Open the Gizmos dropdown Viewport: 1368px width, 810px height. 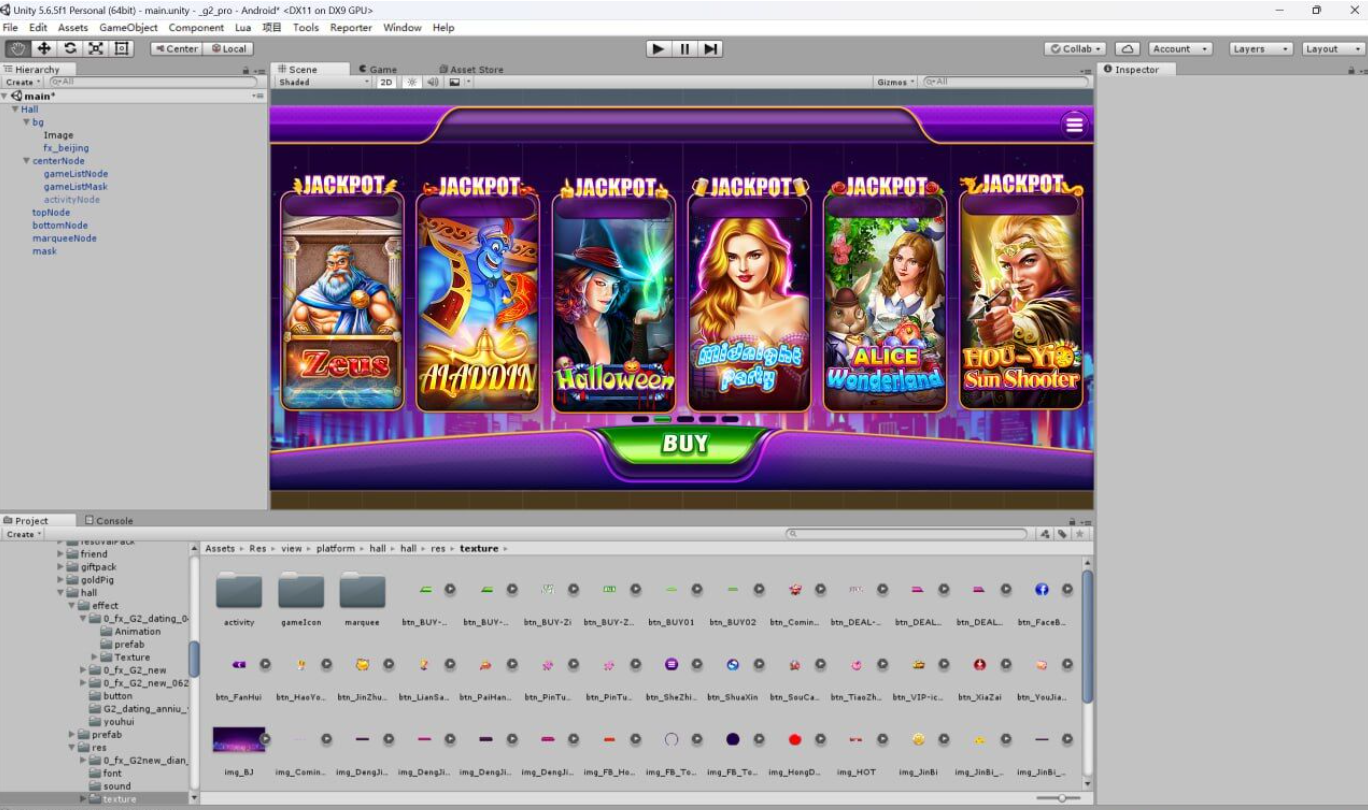(895, 82)
